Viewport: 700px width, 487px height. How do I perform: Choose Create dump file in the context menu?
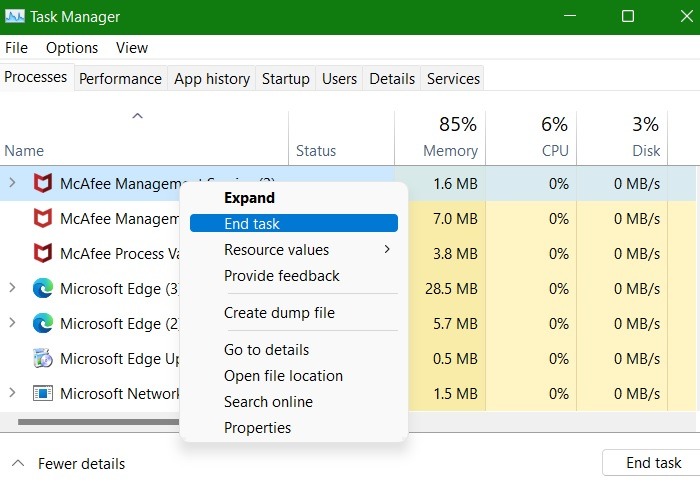(x=294, y=312)
